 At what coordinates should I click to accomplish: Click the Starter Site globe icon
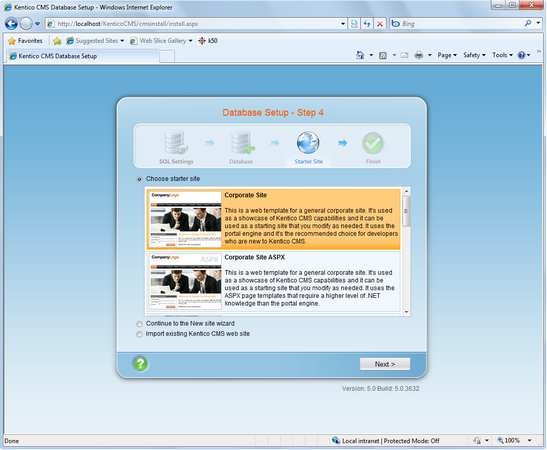[x=308, y=143]
